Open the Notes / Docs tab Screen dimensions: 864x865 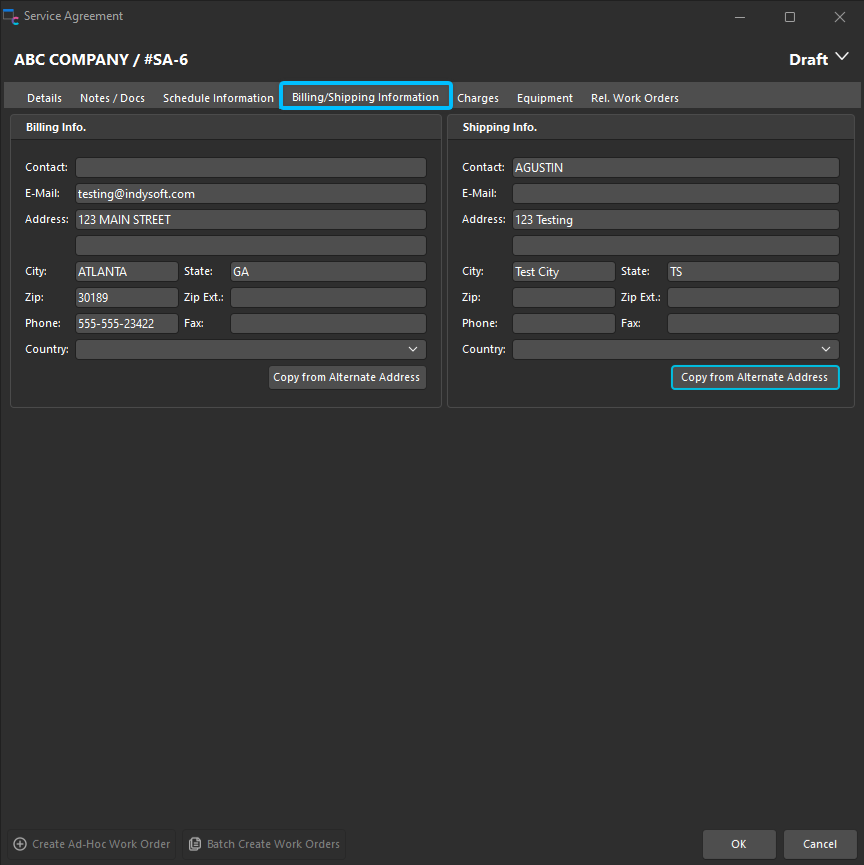pyautogui.click(x=112, y=98)
